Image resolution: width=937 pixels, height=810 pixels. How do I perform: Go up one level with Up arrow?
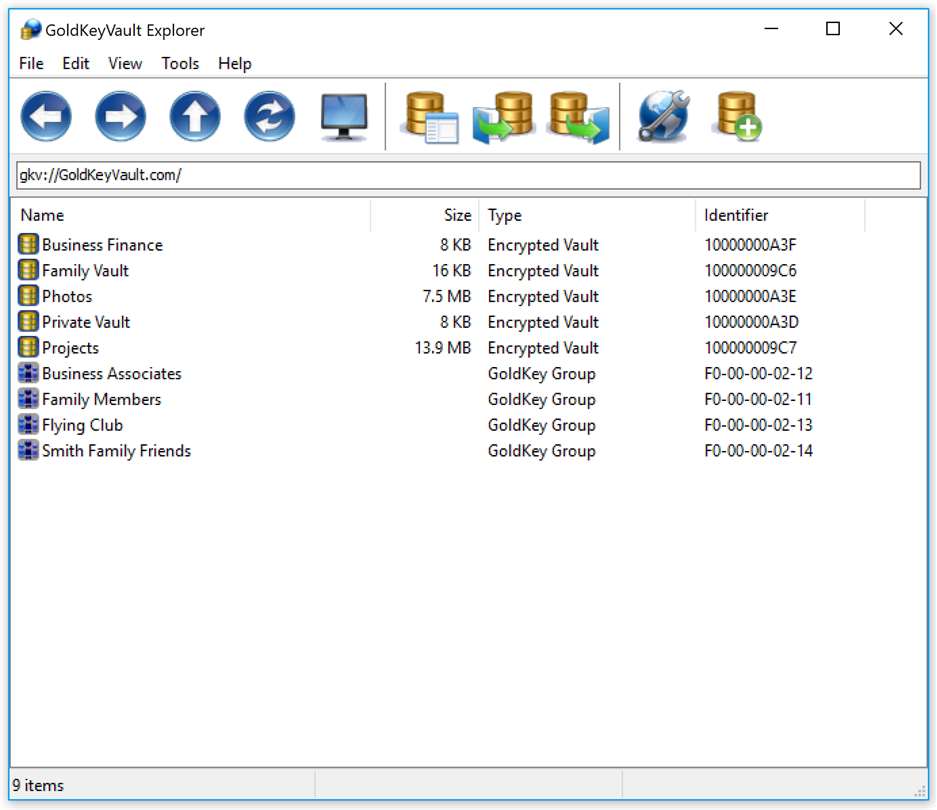195,116
